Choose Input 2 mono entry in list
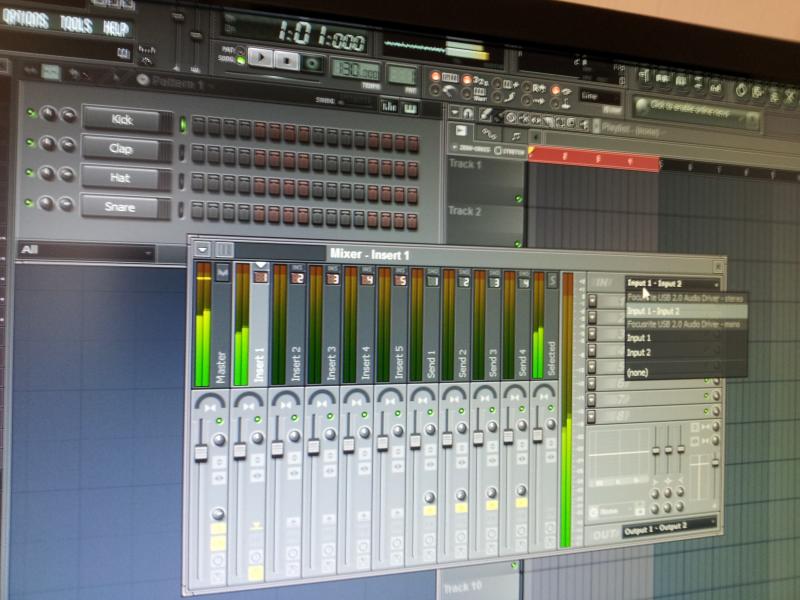The height and width of the screenshot is (600, 800). (686, 353)
